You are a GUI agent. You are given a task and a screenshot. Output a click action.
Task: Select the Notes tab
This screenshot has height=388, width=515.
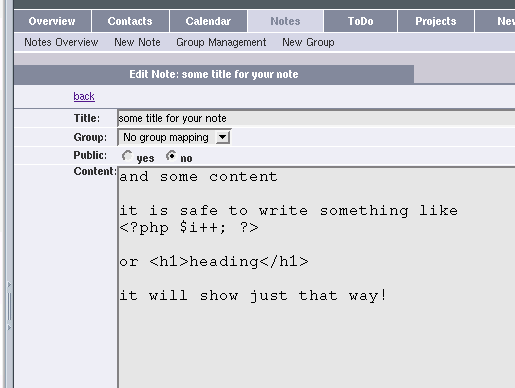click(x=285, y=21)
